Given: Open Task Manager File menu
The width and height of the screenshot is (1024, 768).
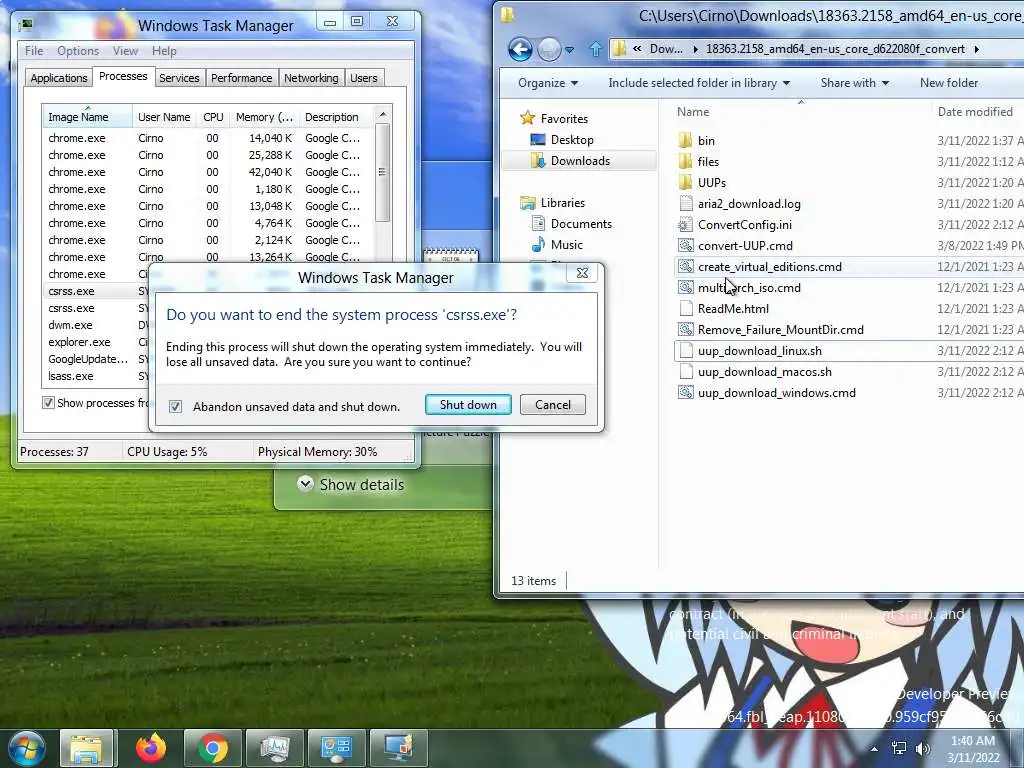Looking at the screenshot, I should point(34,51).
